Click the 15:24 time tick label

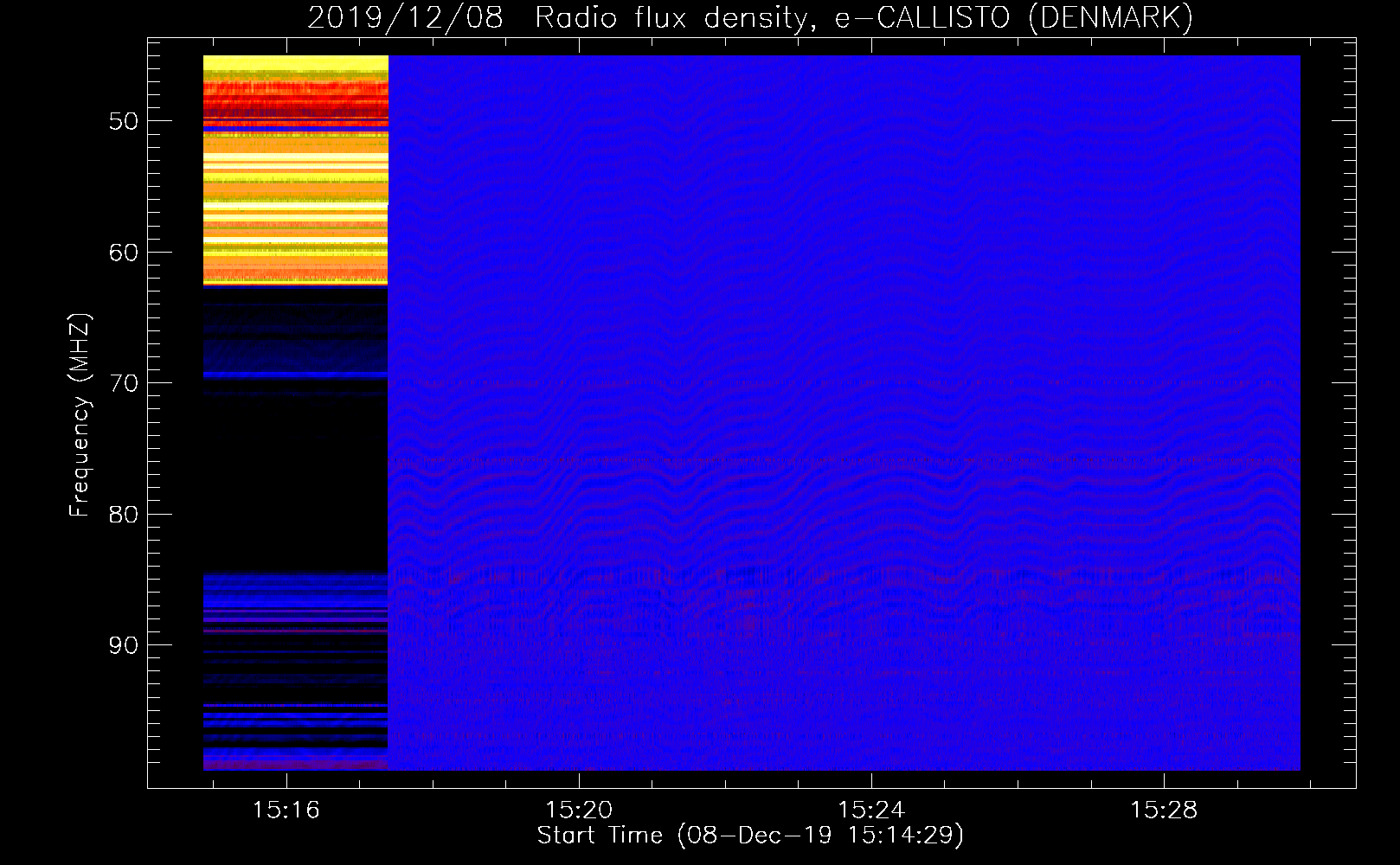(871, 810)
